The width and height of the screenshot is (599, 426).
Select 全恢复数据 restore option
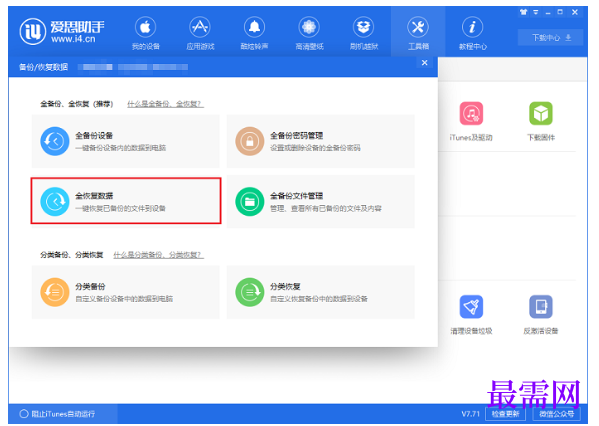pyautogui.click(x=126, y=201)
